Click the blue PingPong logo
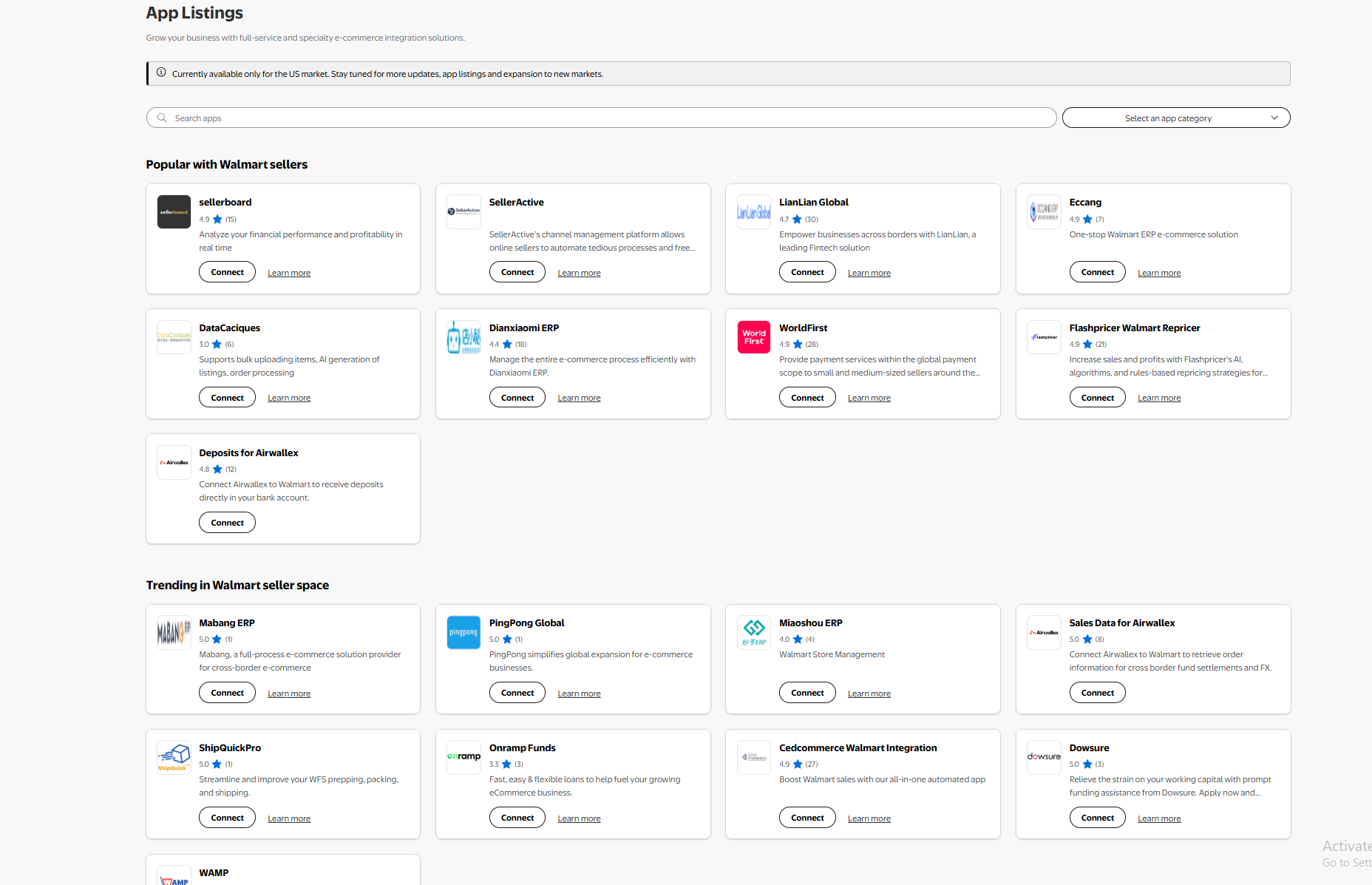This screenshot has height=885, width=1372. coord(463,633)
